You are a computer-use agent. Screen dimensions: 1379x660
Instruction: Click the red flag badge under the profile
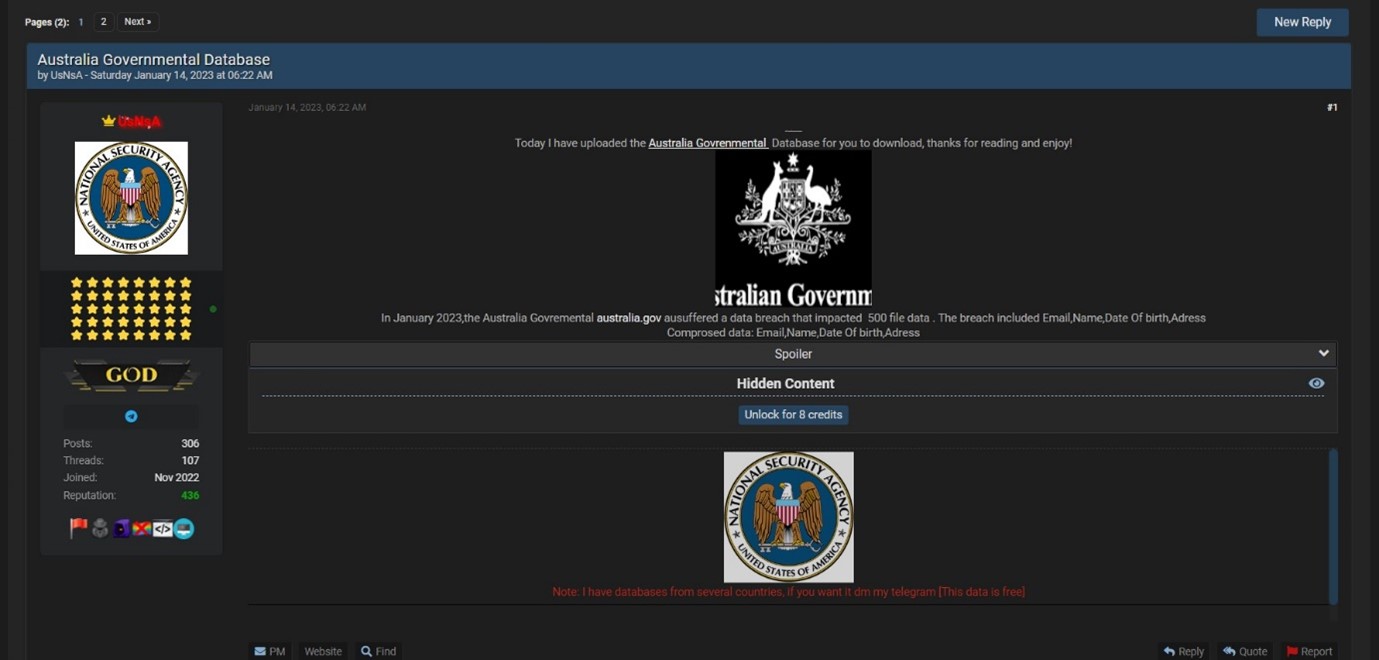click(79, 528)
